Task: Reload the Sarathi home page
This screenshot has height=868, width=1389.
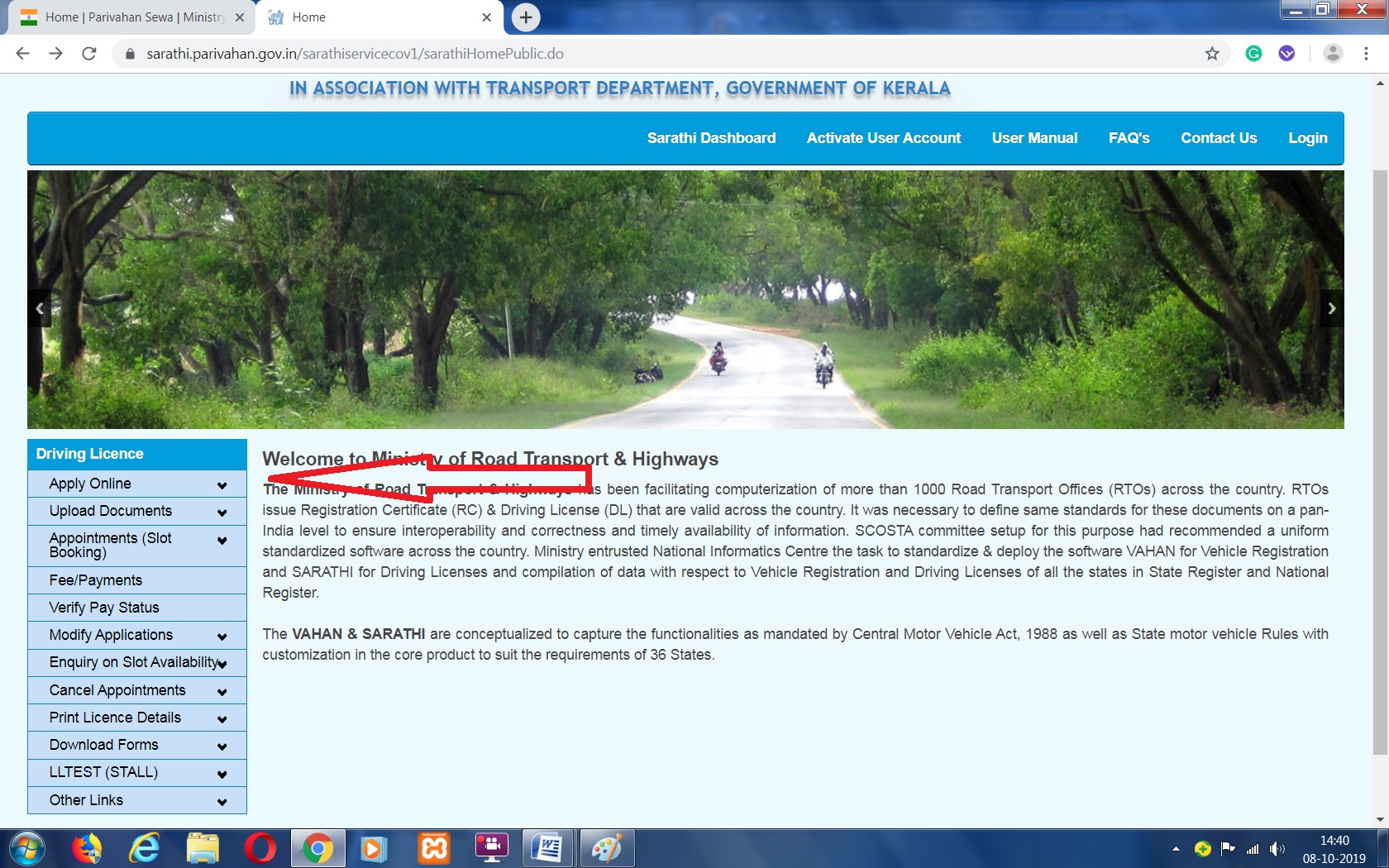Action: point(87,52)
